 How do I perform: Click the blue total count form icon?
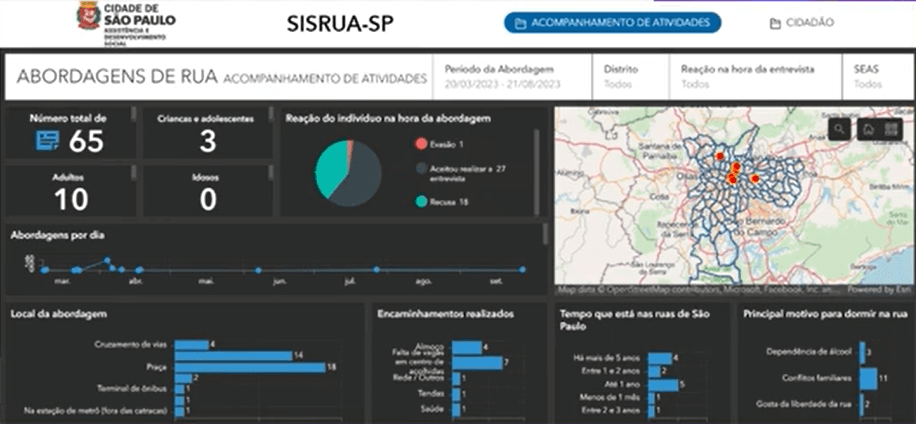coord(47,141)
